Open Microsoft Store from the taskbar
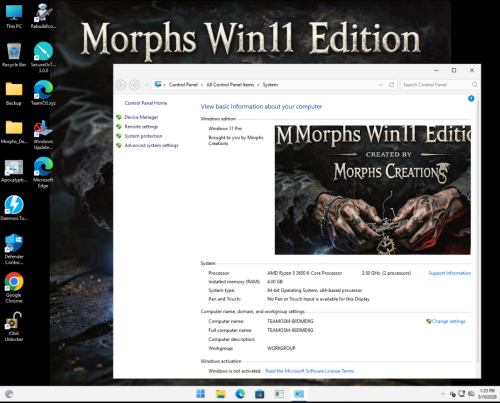This screenshot has width=500, height=403. [x=259, y=394]
